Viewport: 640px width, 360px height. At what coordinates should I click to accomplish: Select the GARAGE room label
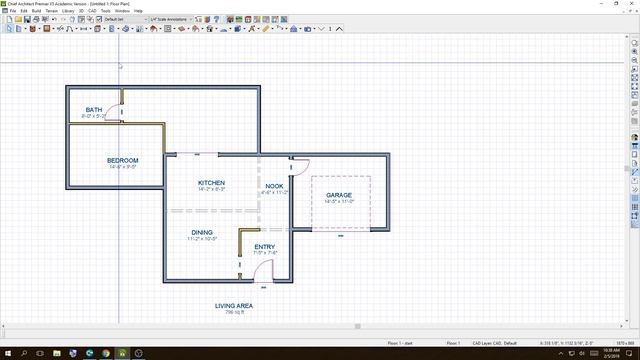click(x=339, y=195)
